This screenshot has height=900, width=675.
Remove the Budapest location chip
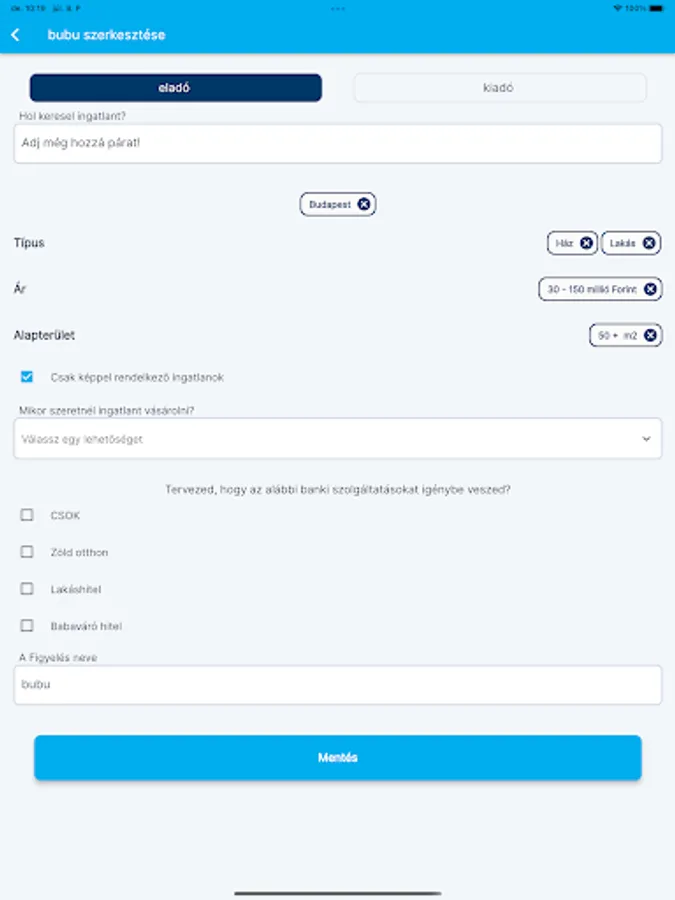tap(364, 204)
